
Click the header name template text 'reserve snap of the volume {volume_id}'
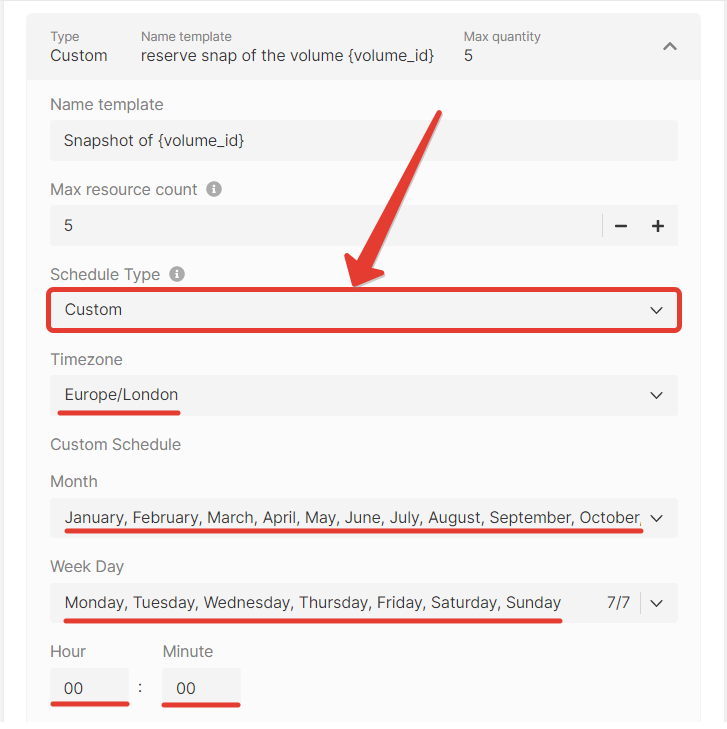(x=287, y=56)
